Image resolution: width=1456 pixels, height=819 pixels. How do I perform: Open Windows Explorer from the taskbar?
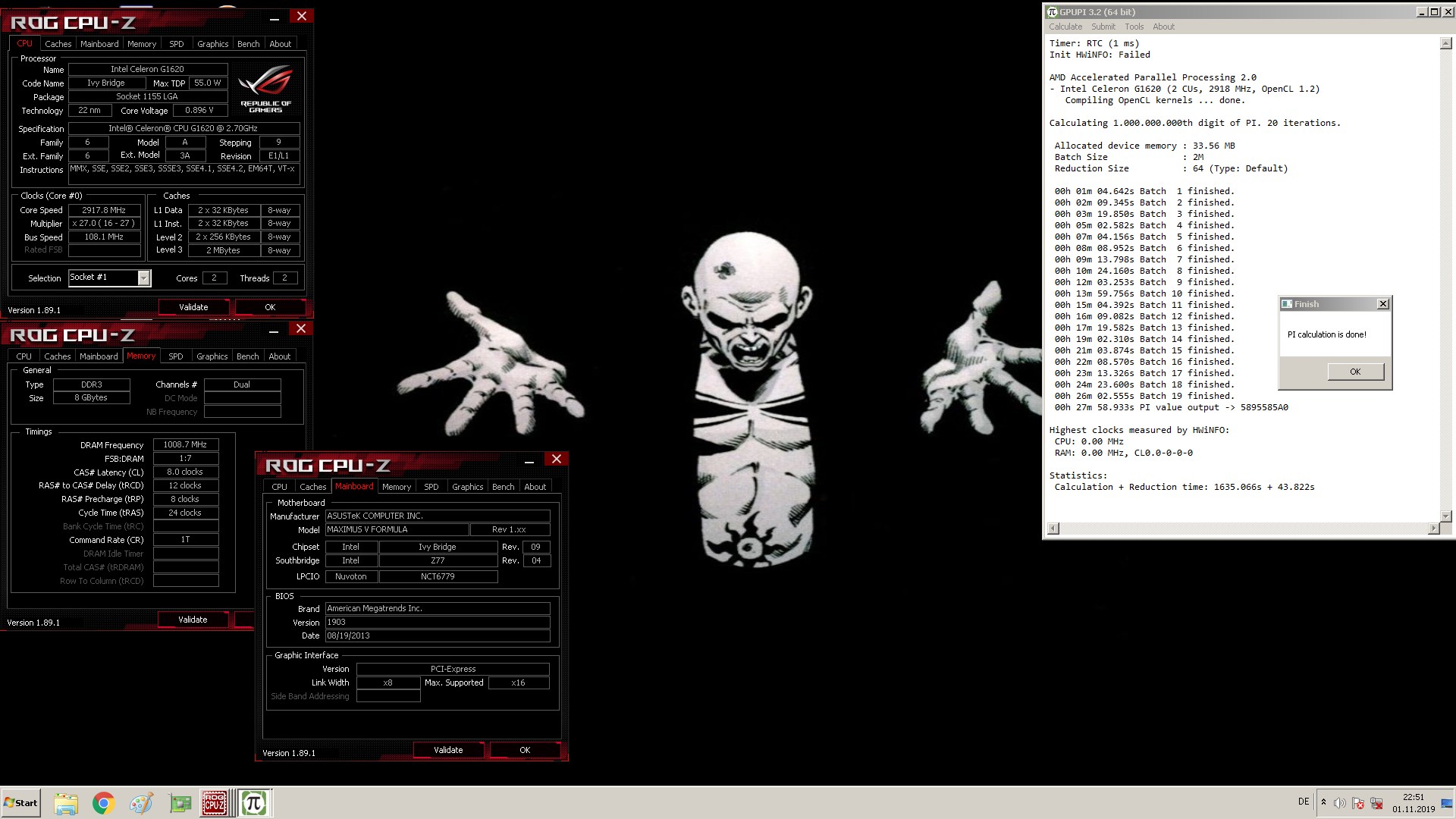coord(66,803)
